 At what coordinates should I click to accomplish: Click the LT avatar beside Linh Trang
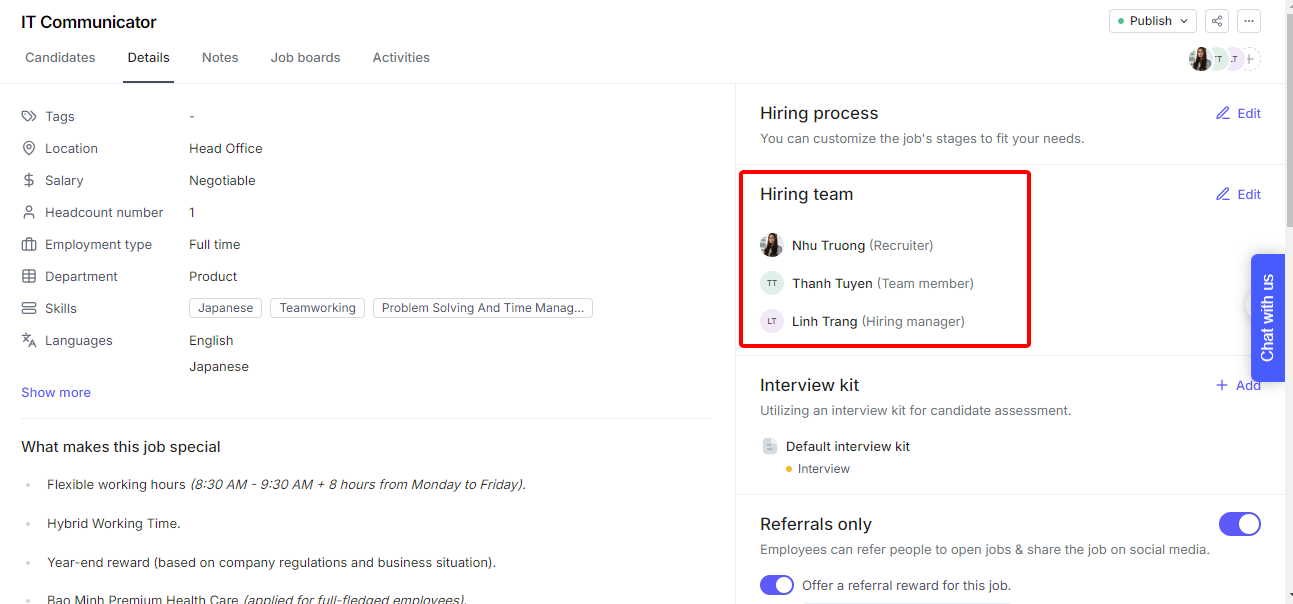pos(771,321)
